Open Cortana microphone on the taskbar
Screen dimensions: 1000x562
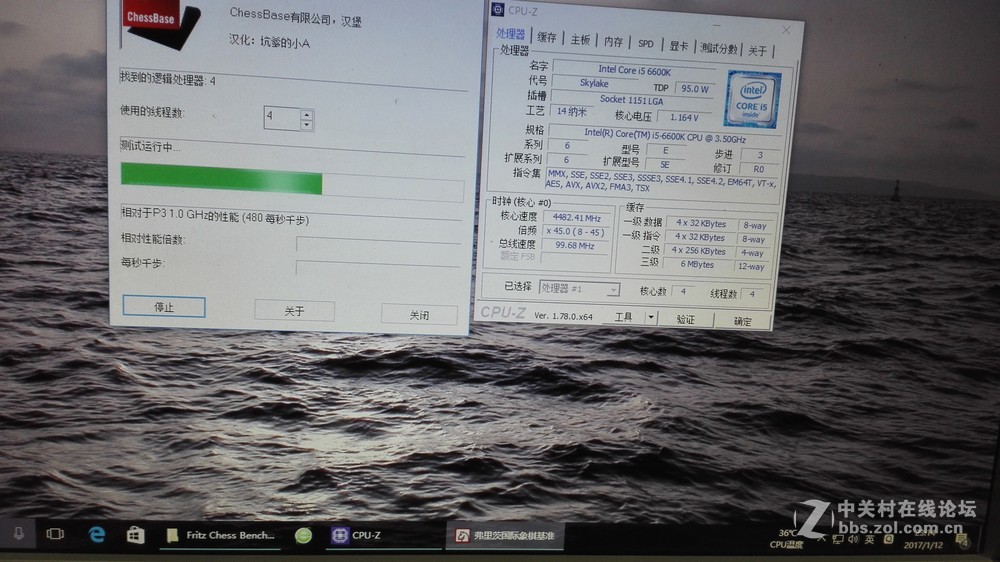coord(18,533)
